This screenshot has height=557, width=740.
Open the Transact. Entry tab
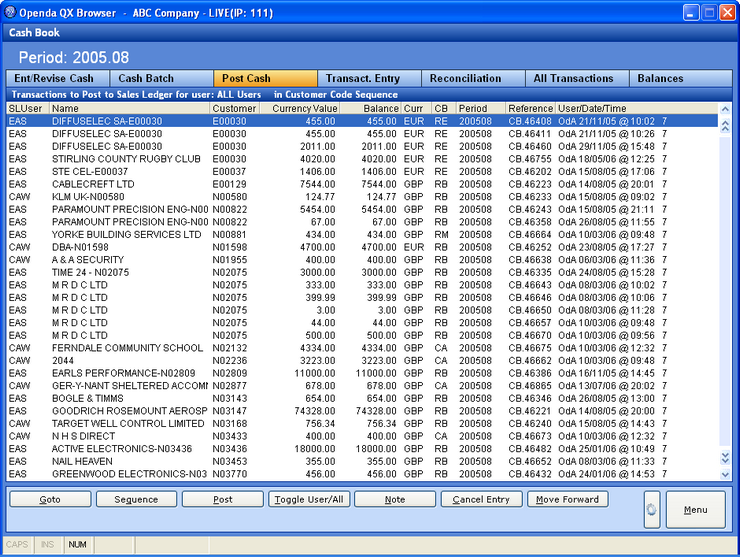click(369, 78)
